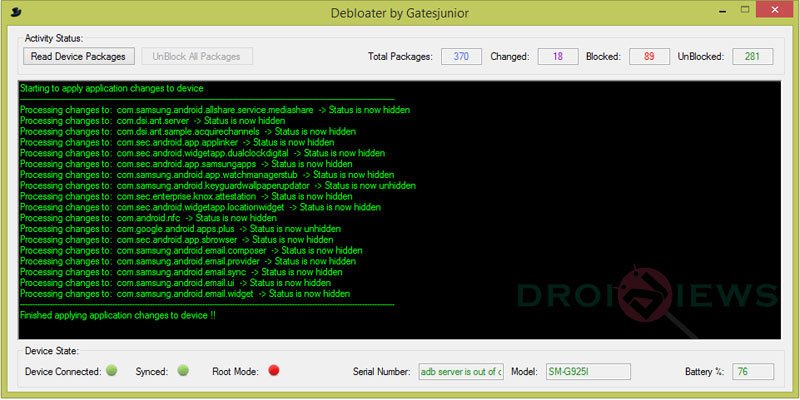Click log line for com.samsung.android.email.ui
Image resolution: width=800 pixels, height=400 pixels.
click(x=176, y=283)
